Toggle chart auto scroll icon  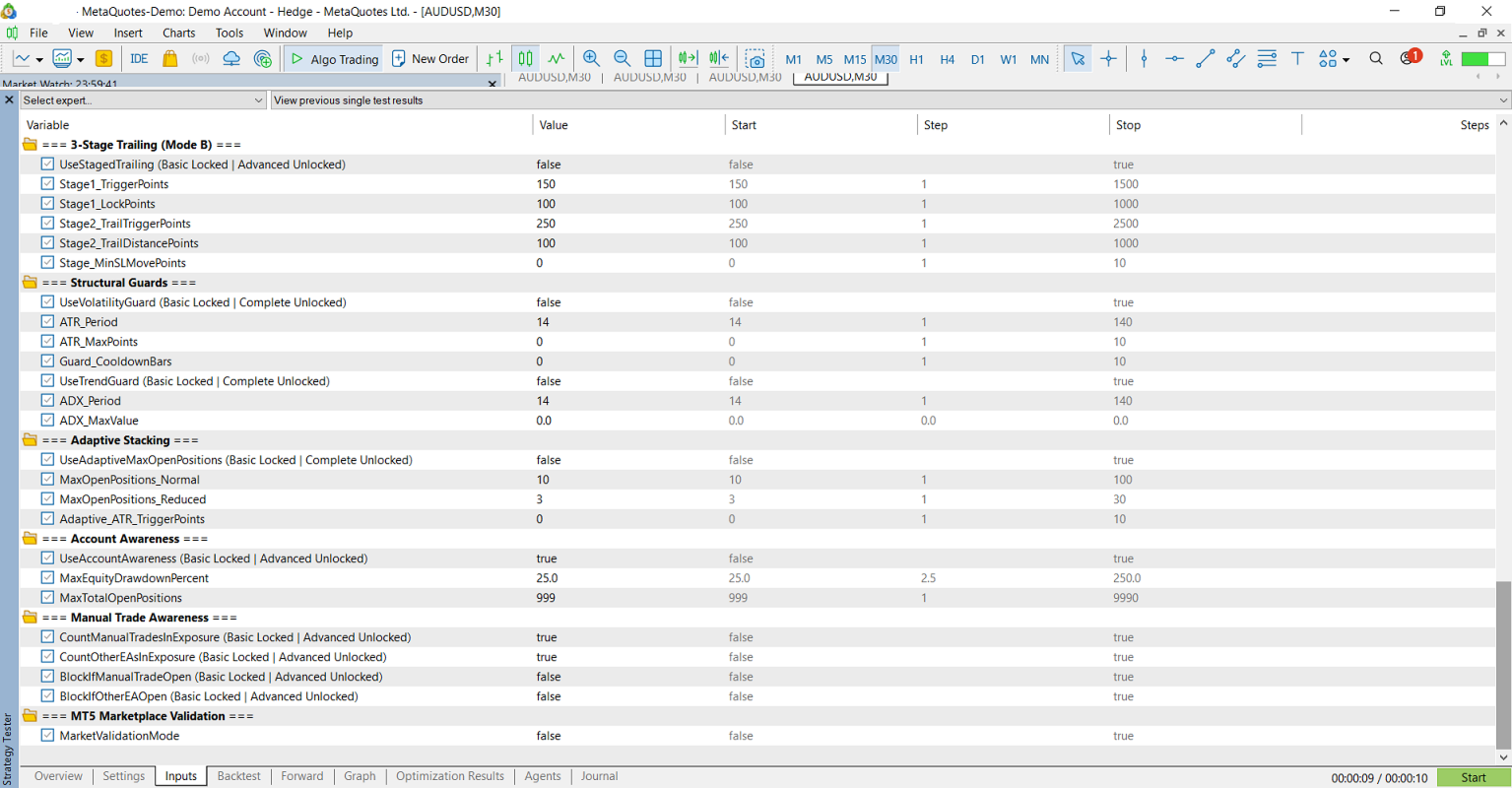click(x=688, y=59)
